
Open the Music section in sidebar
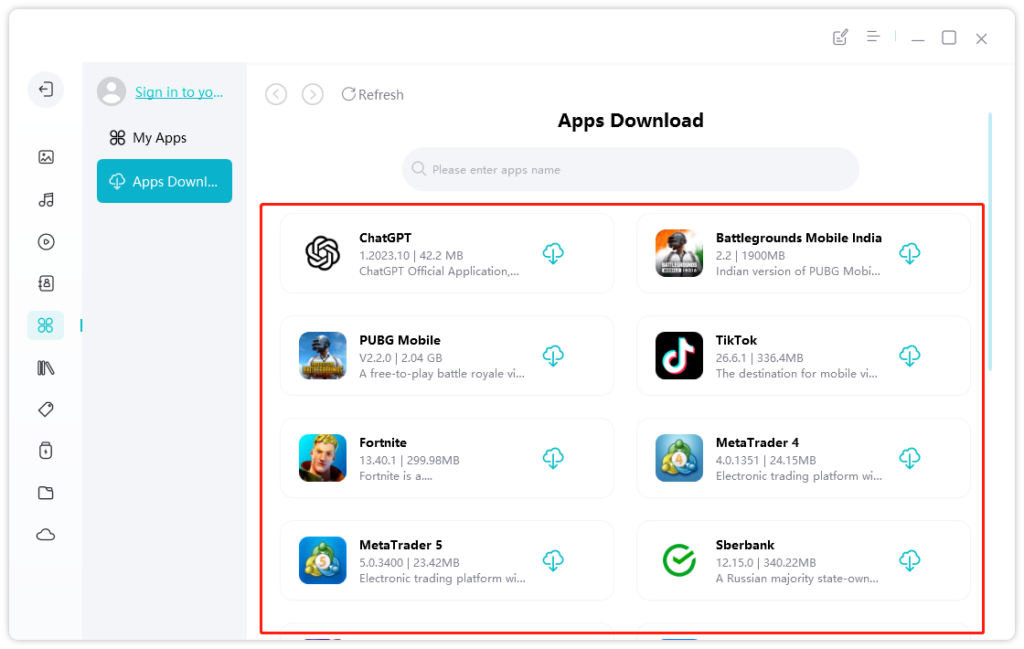(45, 199)
